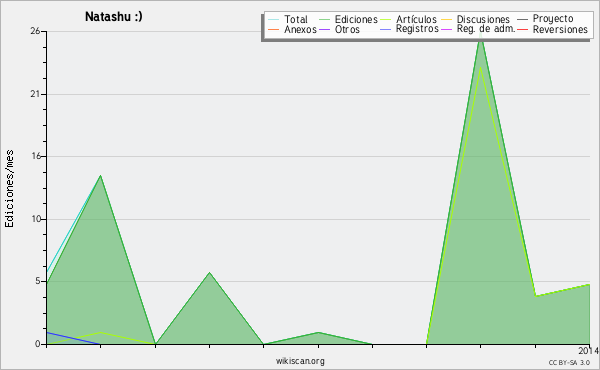Click the cyan Total legend line swatch

[274, 19]
